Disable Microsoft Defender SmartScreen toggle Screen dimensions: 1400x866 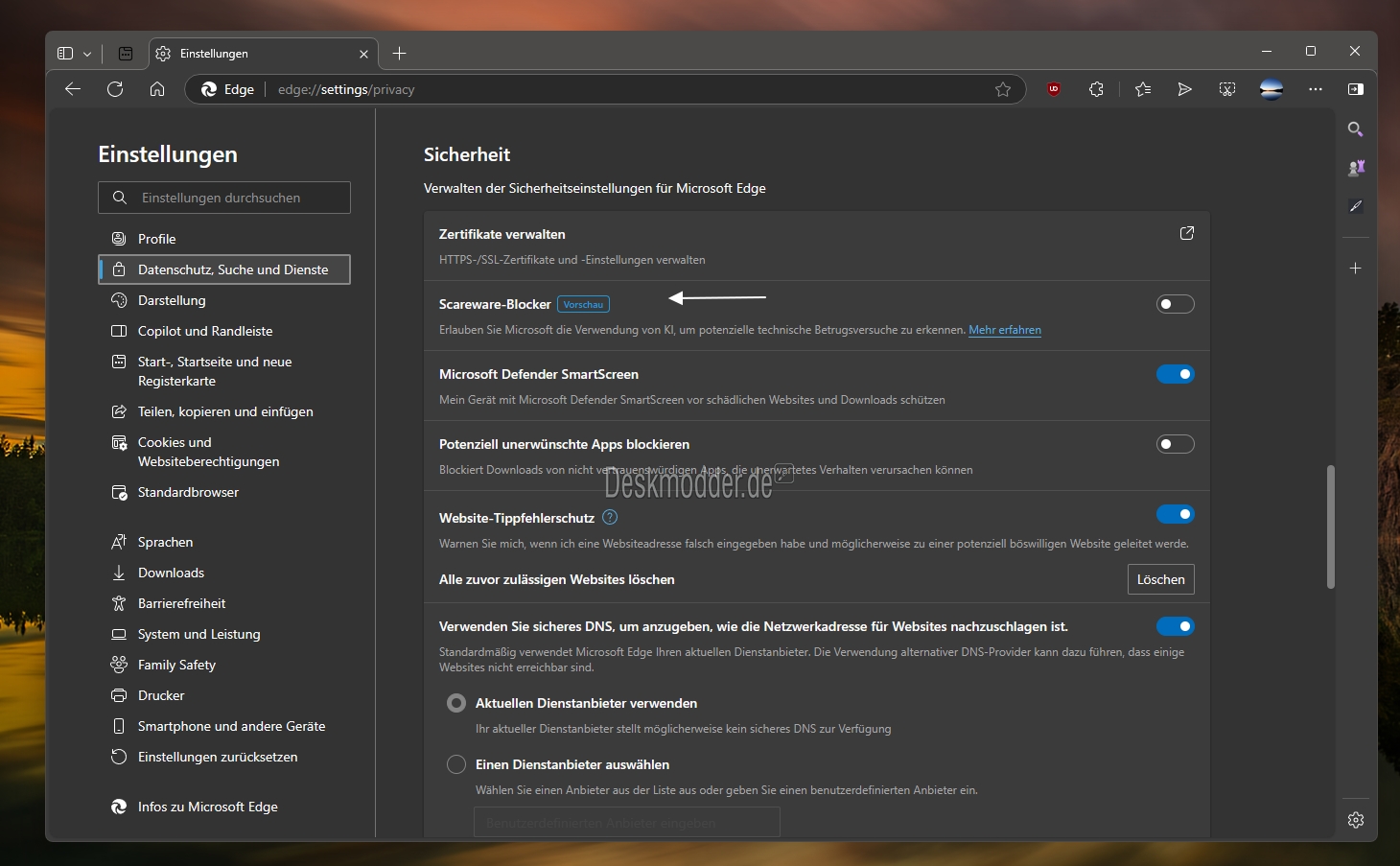point(1176,374)
